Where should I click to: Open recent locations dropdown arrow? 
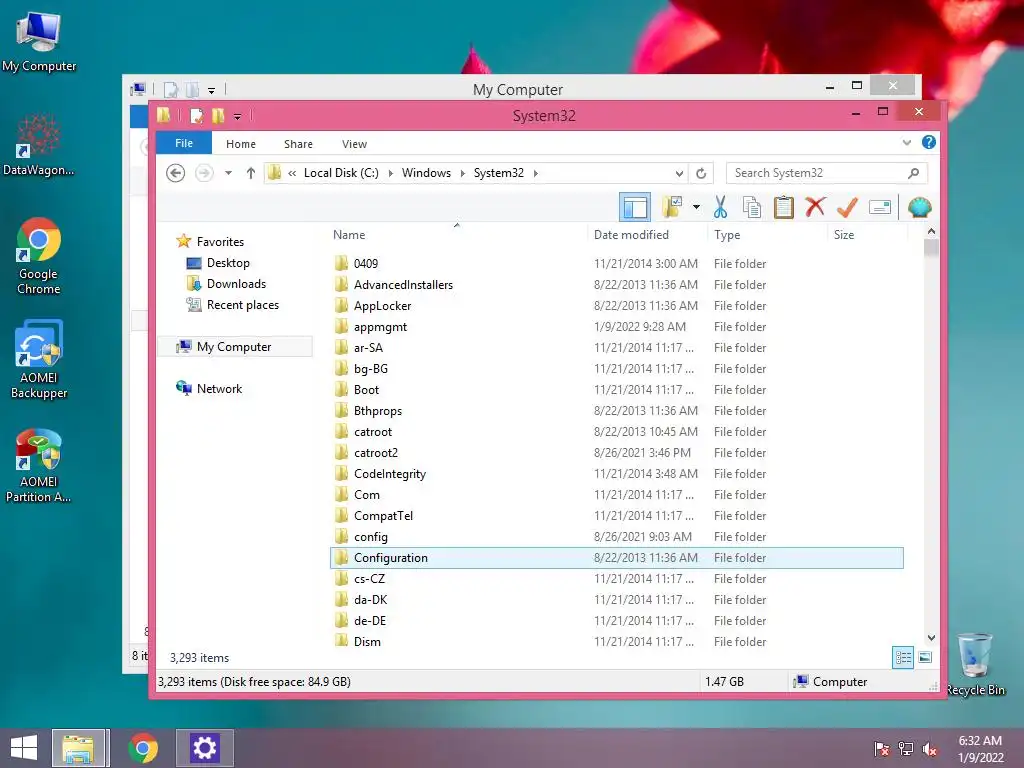click(x=229, y=173)
